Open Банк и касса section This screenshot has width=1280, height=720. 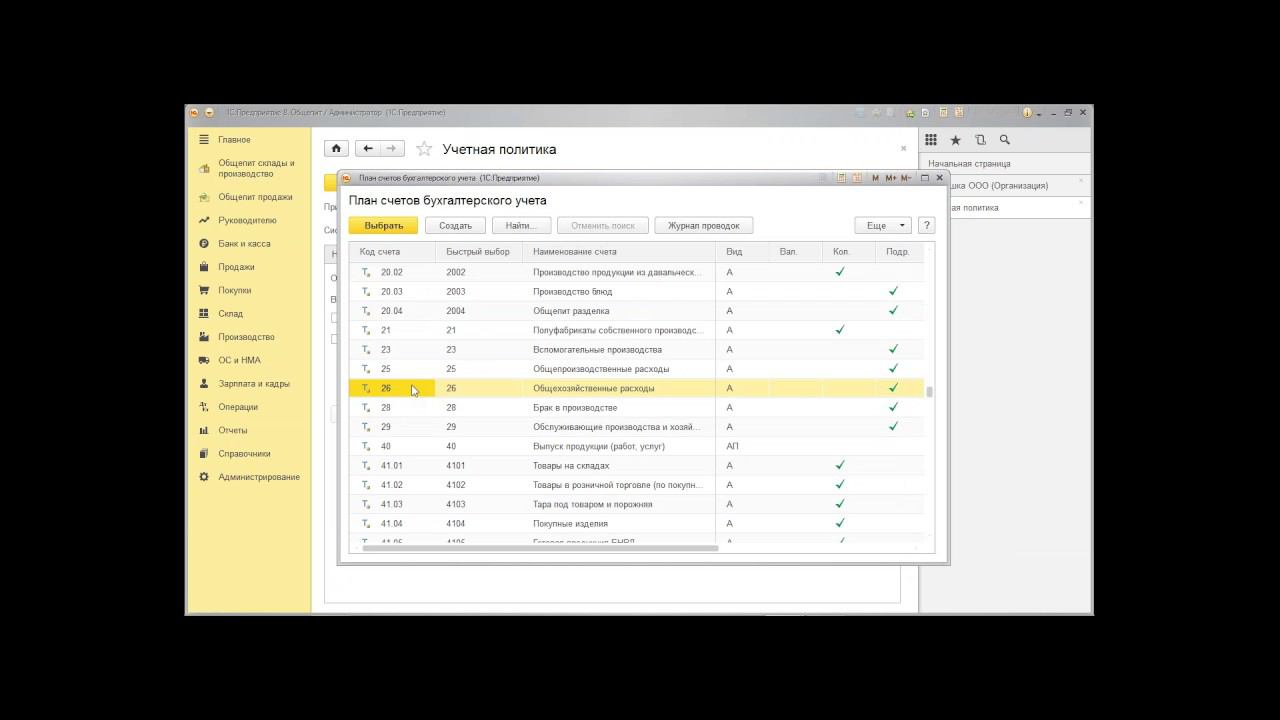[244, 244]
